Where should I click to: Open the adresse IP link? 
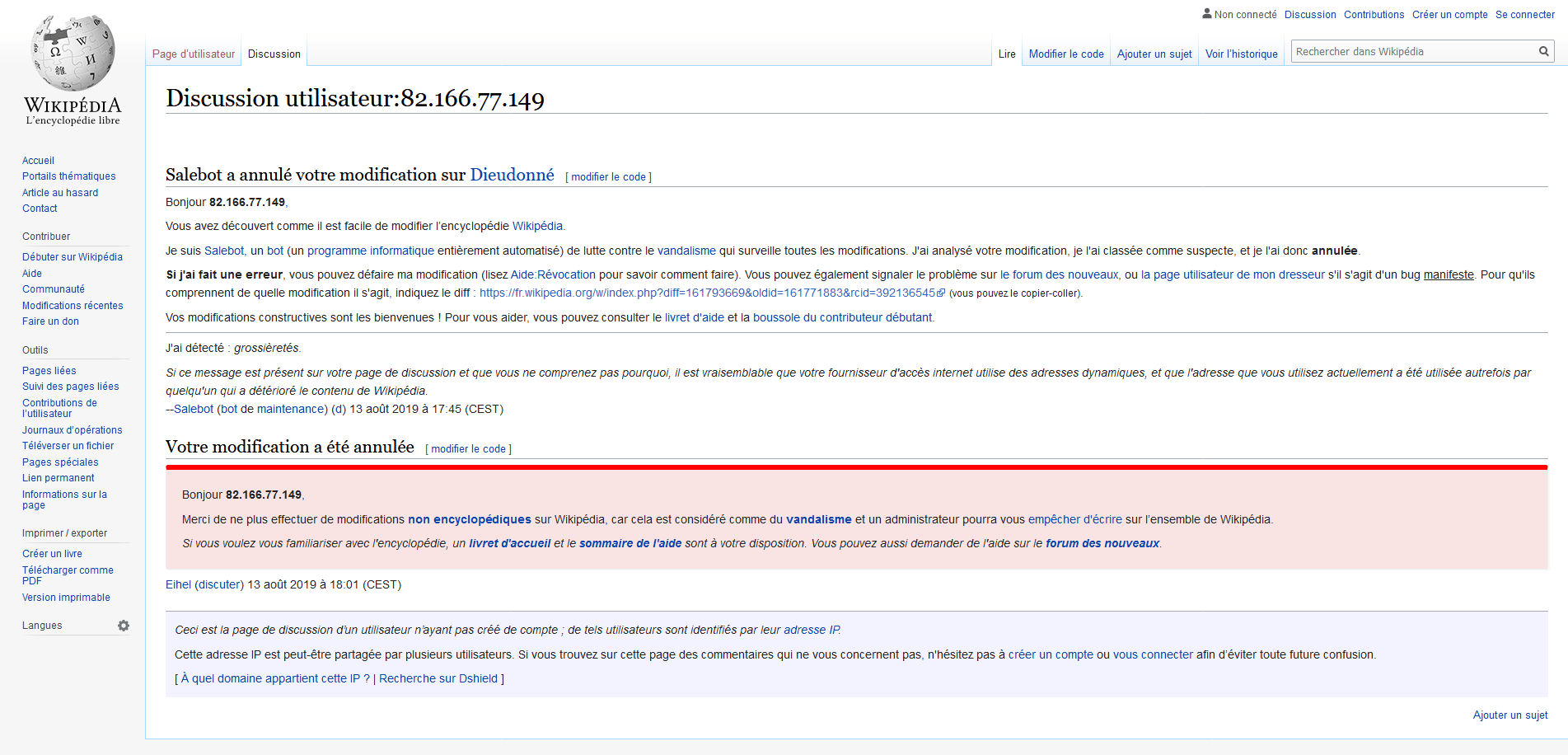812,630
